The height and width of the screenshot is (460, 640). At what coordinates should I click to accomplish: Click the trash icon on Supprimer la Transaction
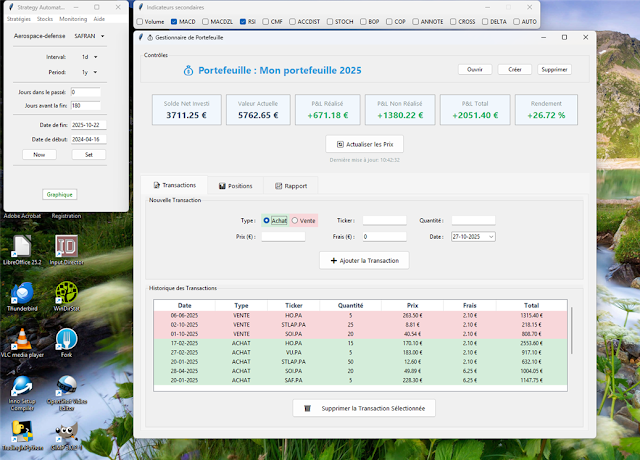(308, 408)
